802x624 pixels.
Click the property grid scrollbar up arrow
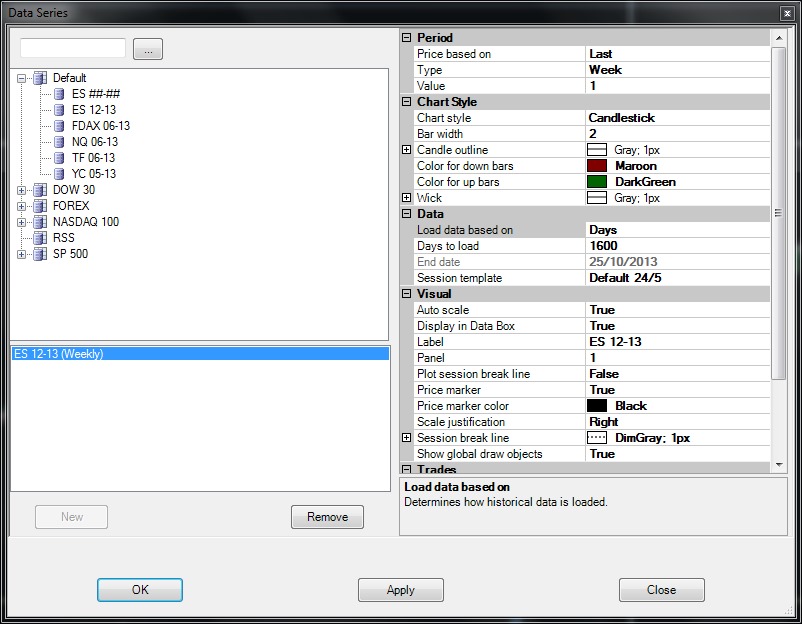(x=778, y=38)
